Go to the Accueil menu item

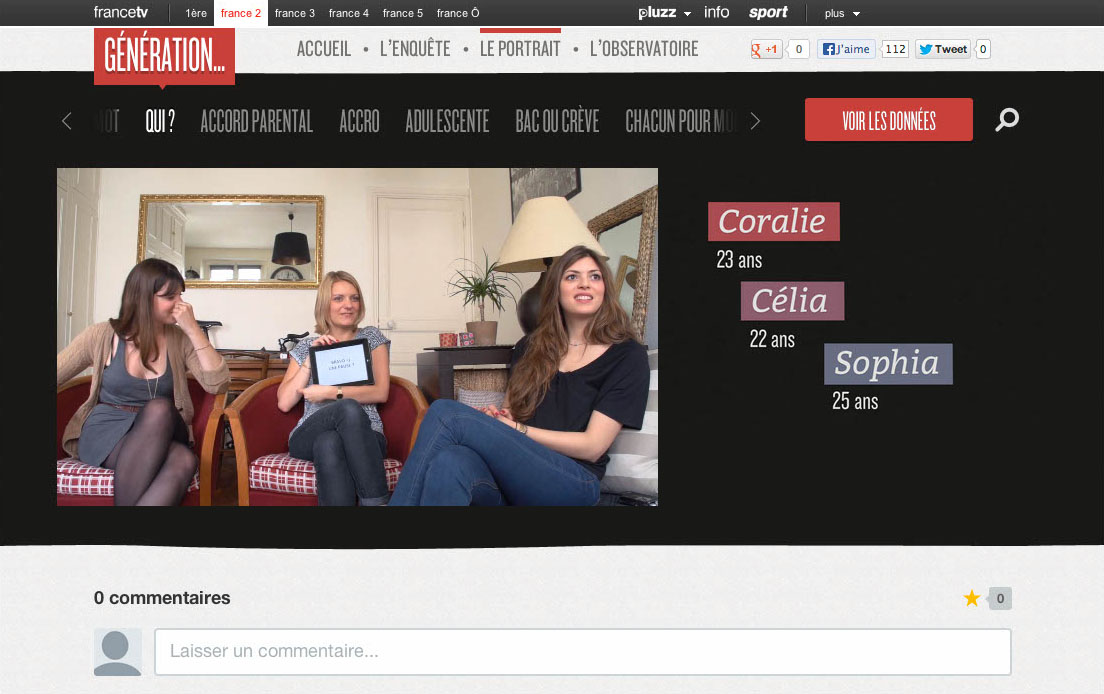click(x=324, y=49)
